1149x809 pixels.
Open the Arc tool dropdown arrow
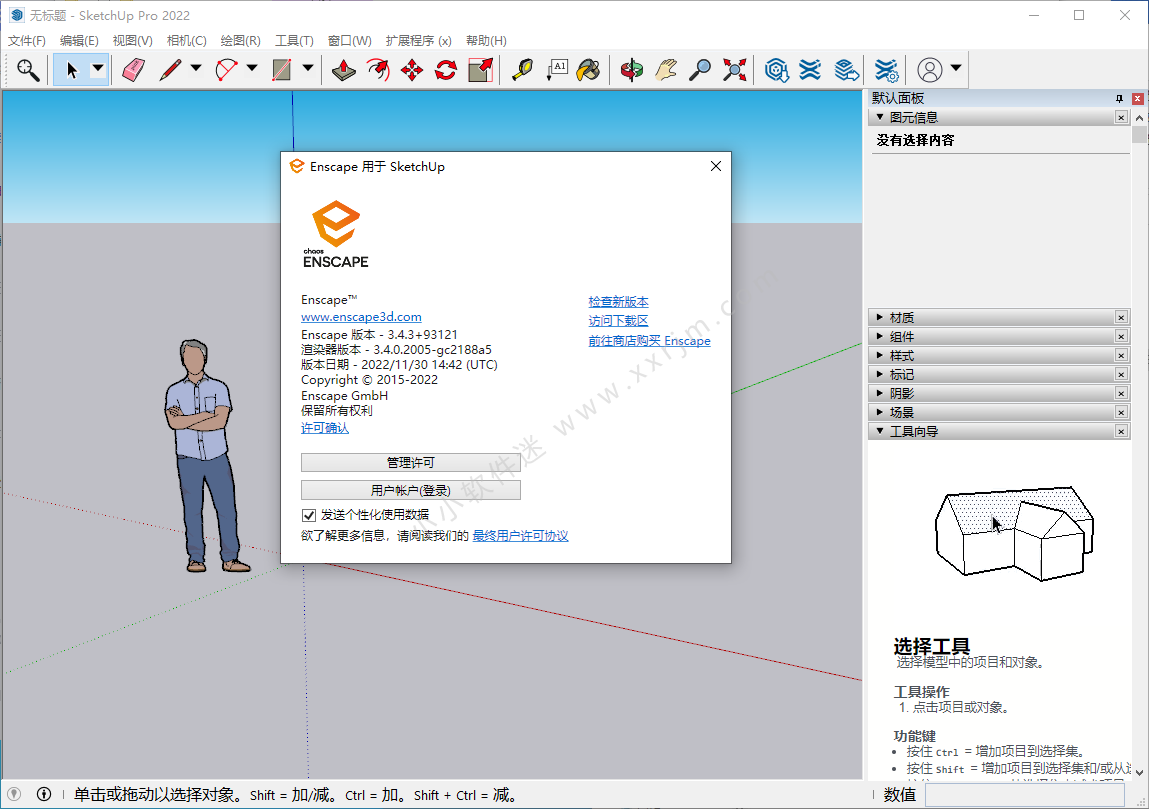[x=252, y=69]
